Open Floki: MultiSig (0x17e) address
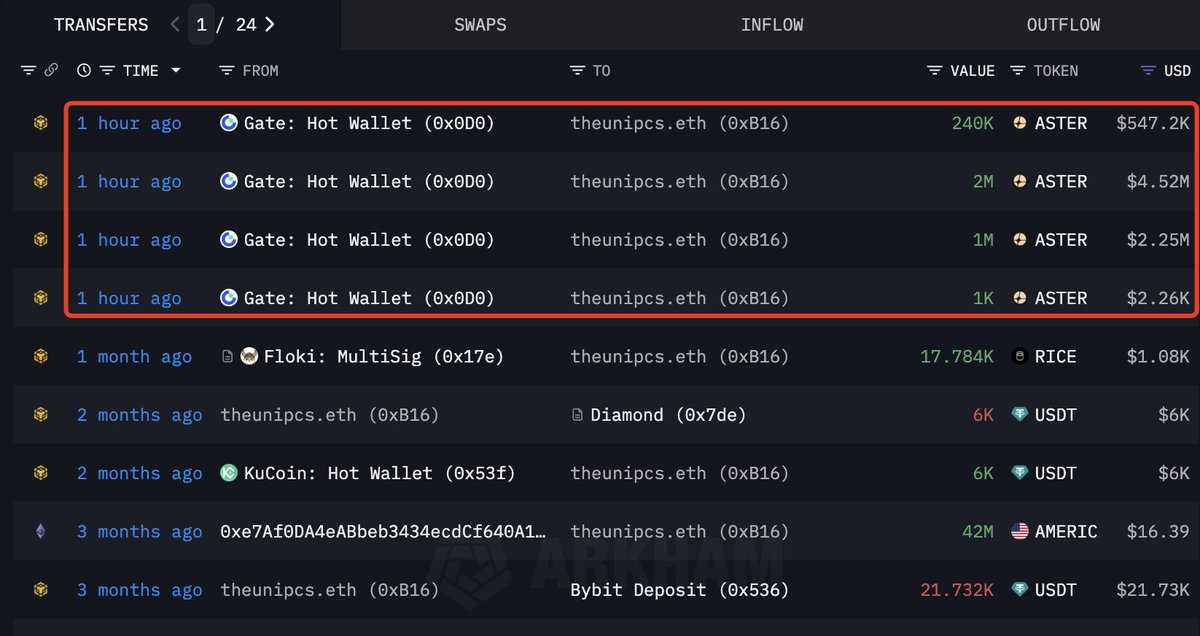Image resolution: width=1200 pixels, height=636 pixels. point(384,357)
